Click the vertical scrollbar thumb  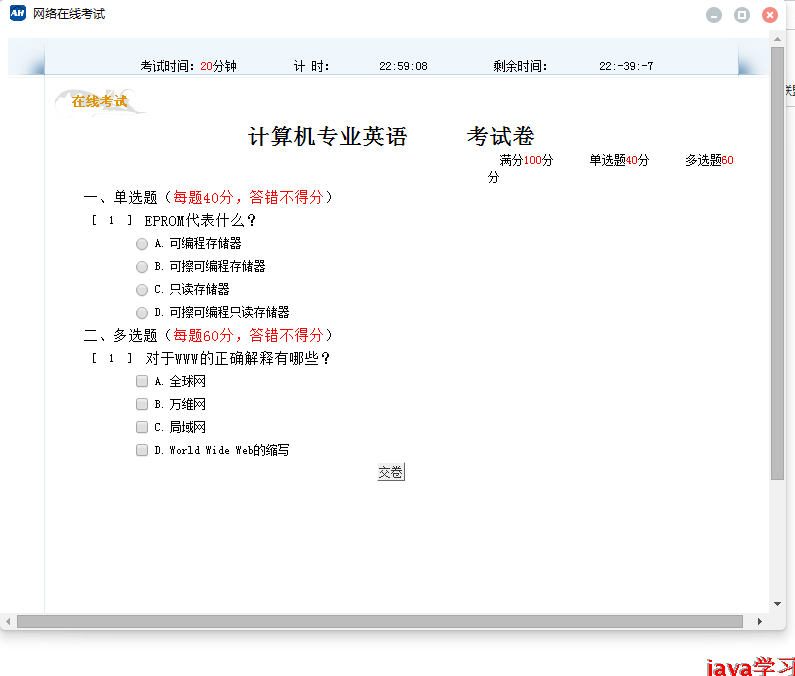pyautogui.click(x=777, y=263)
